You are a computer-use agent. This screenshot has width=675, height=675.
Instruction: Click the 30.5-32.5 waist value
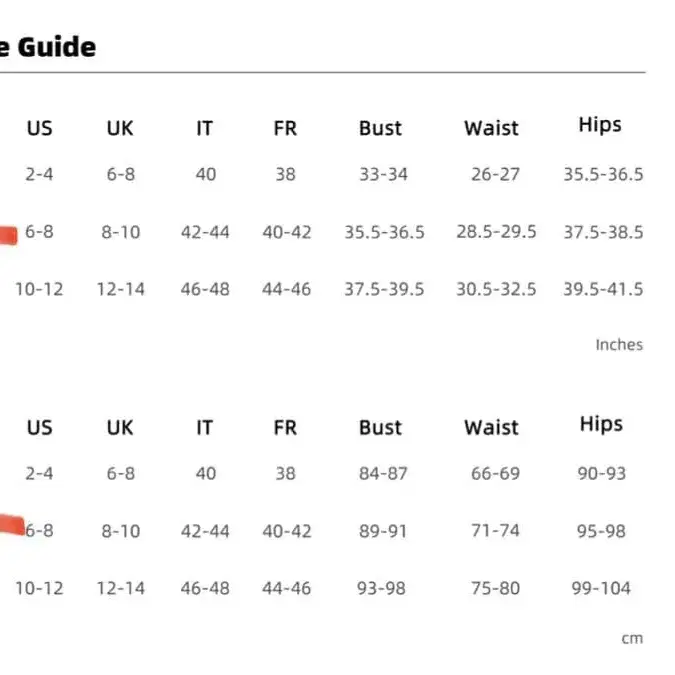496,289
